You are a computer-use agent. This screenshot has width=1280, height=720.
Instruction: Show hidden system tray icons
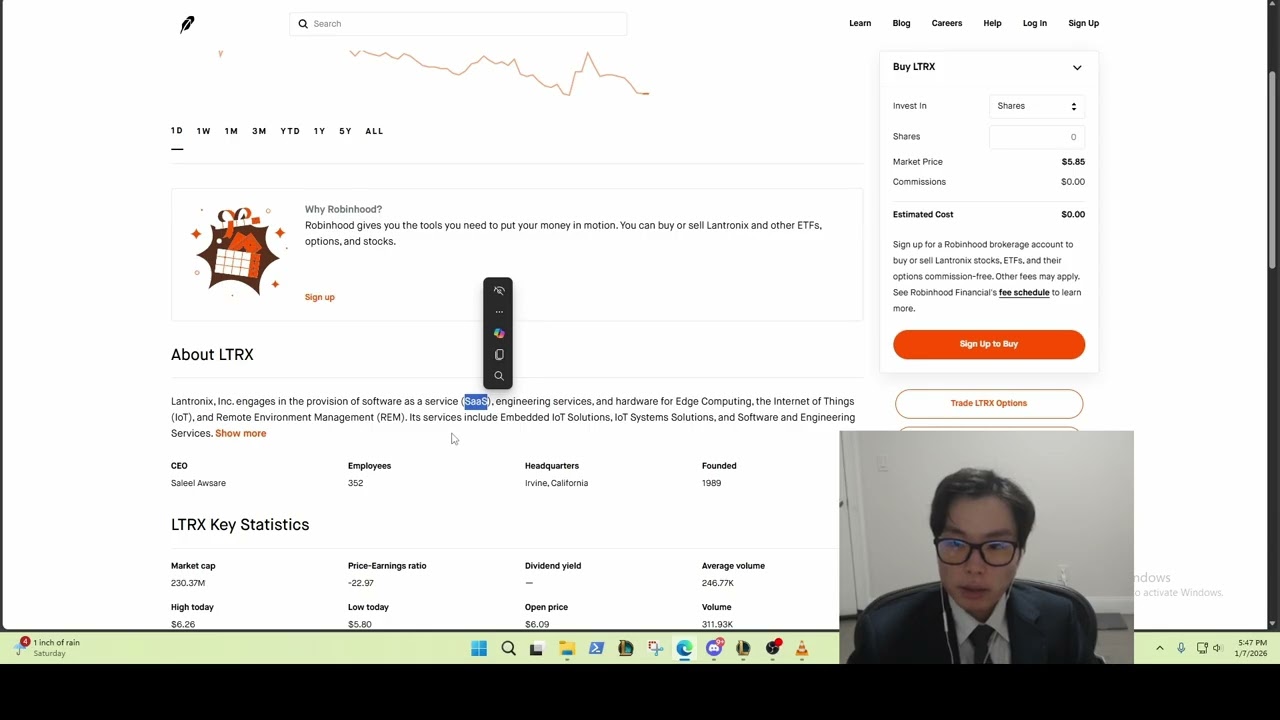tap(1160, 648)
